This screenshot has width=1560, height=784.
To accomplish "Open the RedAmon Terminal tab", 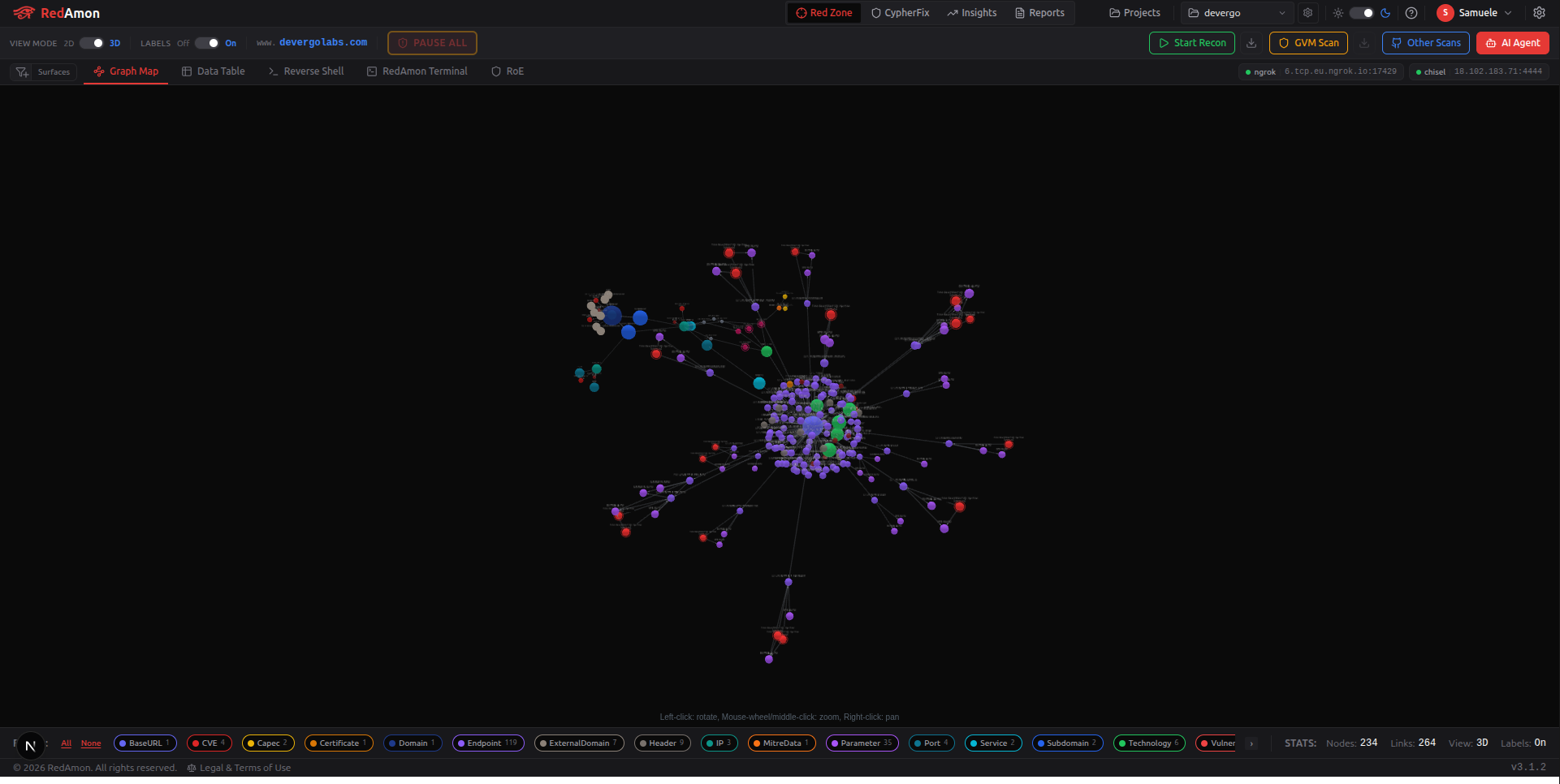I will tap(417, 71).
